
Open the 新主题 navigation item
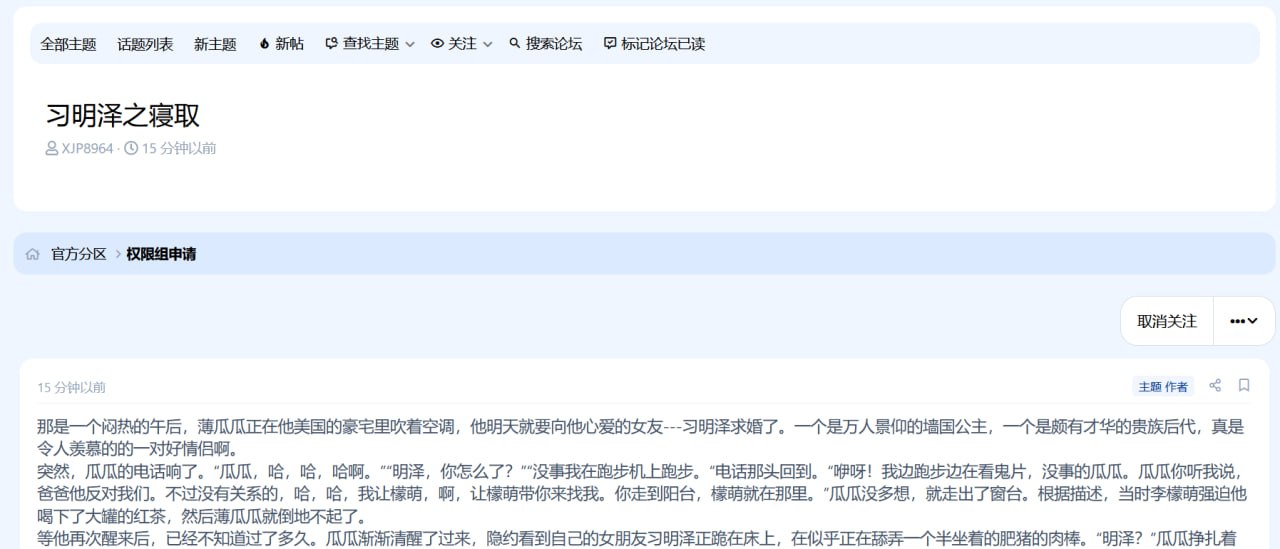tap(215, 44)
